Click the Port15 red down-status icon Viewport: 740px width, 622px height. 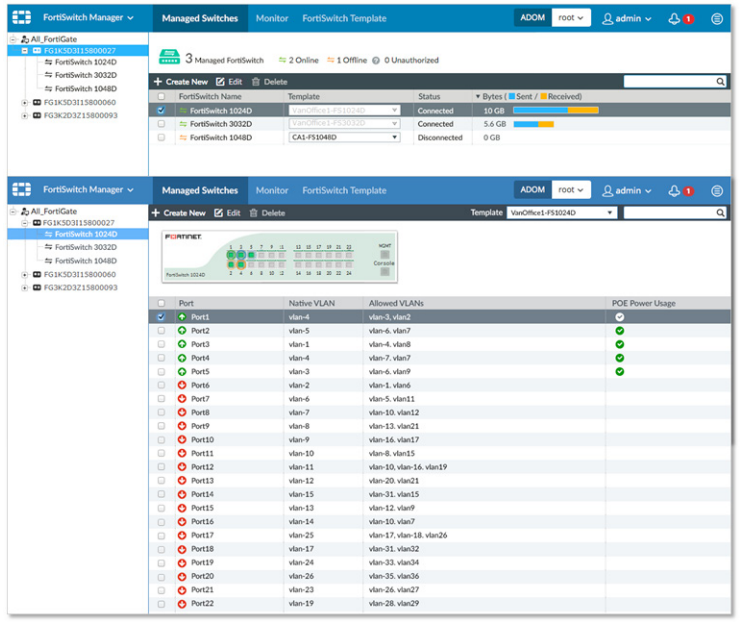point(182,508)
